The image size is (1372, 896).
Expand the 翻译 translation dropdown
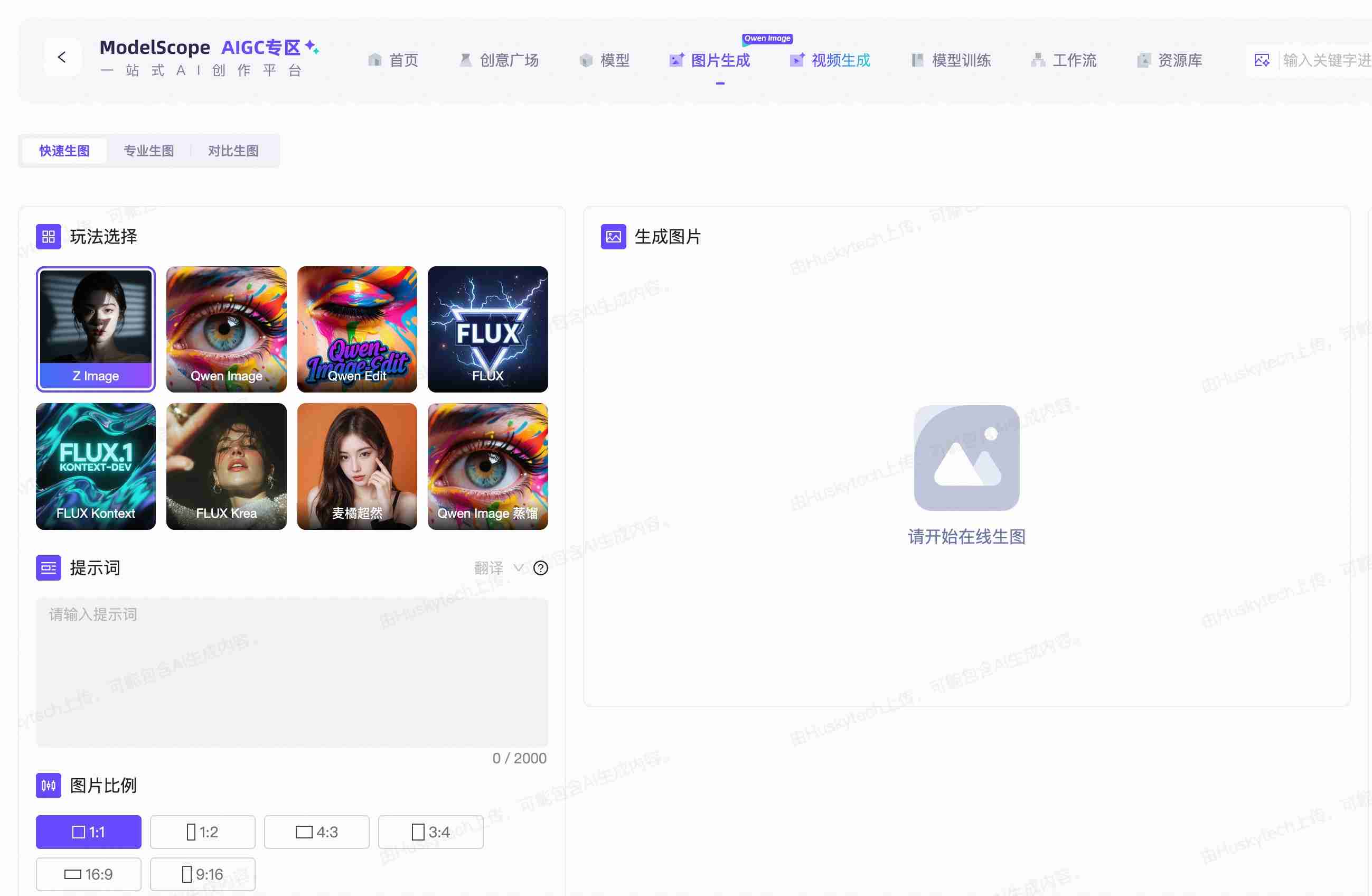(x=518, y=568)
